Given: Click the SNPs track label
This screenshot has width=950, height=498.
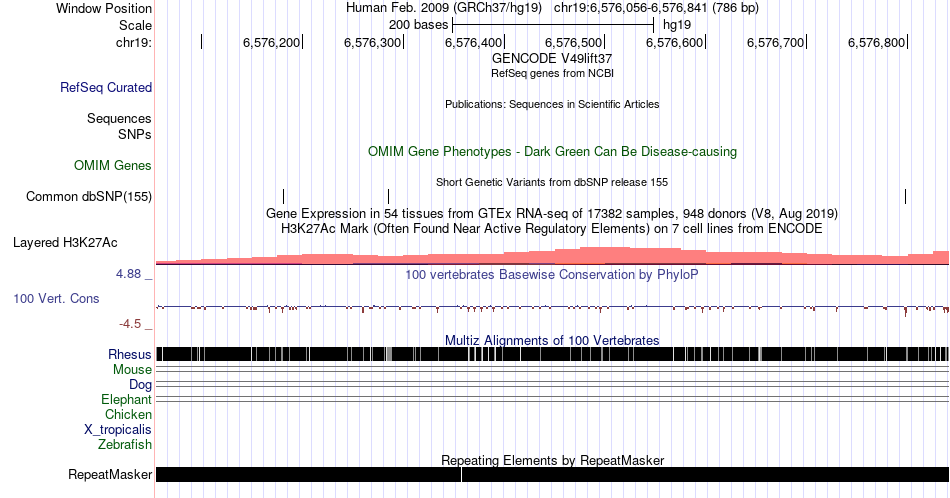Looking at the screenshot, I should [x=135, y=134].
